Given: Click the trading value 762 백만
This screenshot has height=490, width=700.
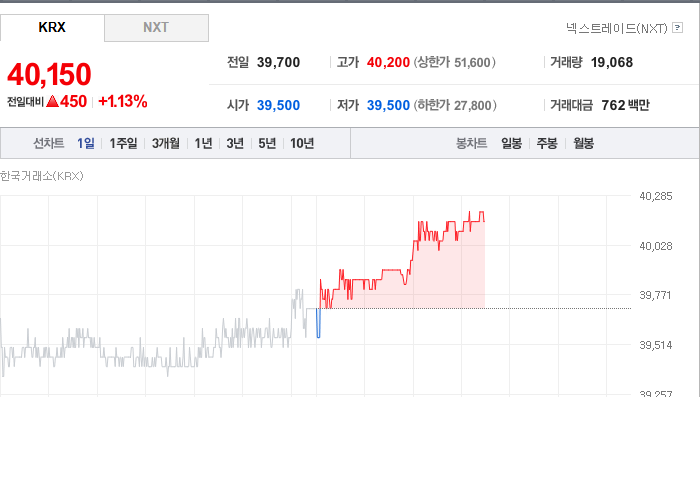Looking at the screenshot, I should 625,105.
